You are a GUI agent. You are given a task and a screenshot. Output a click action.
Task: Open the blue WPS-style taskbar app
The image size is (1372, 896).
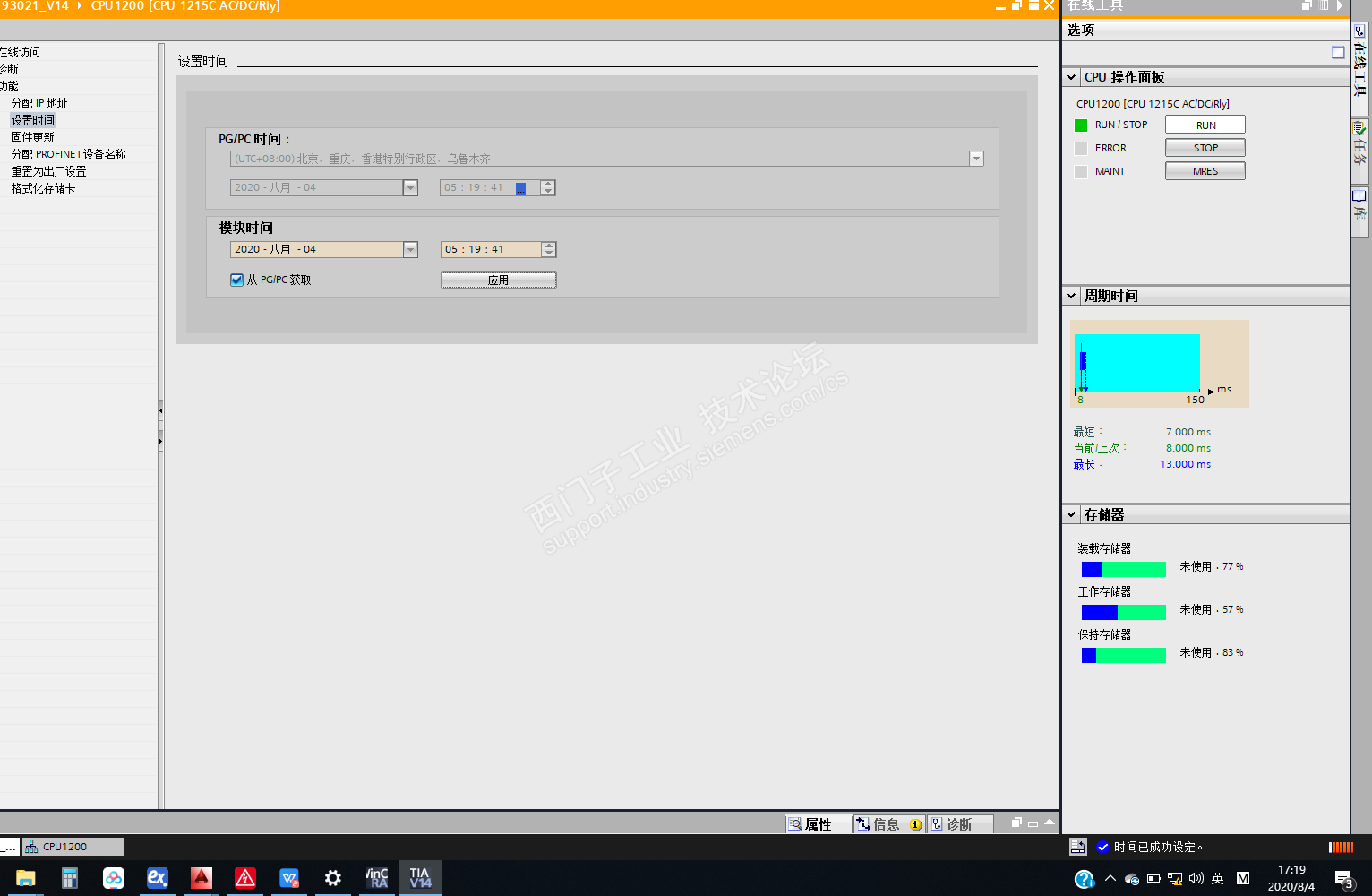288,878
